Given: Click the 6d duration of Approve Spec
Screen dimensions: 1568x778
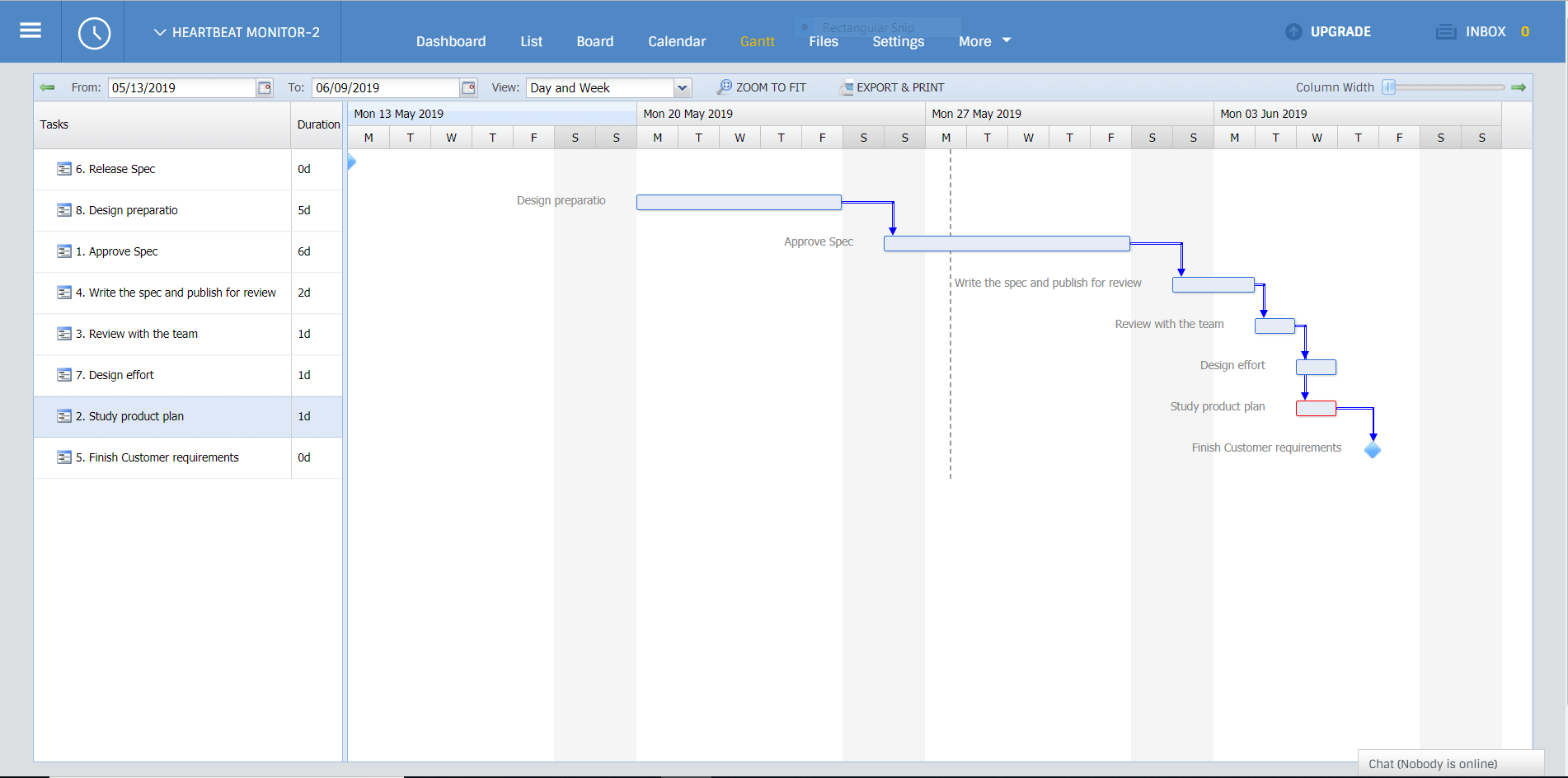Looking at the screenshot, I should [304, 251].
